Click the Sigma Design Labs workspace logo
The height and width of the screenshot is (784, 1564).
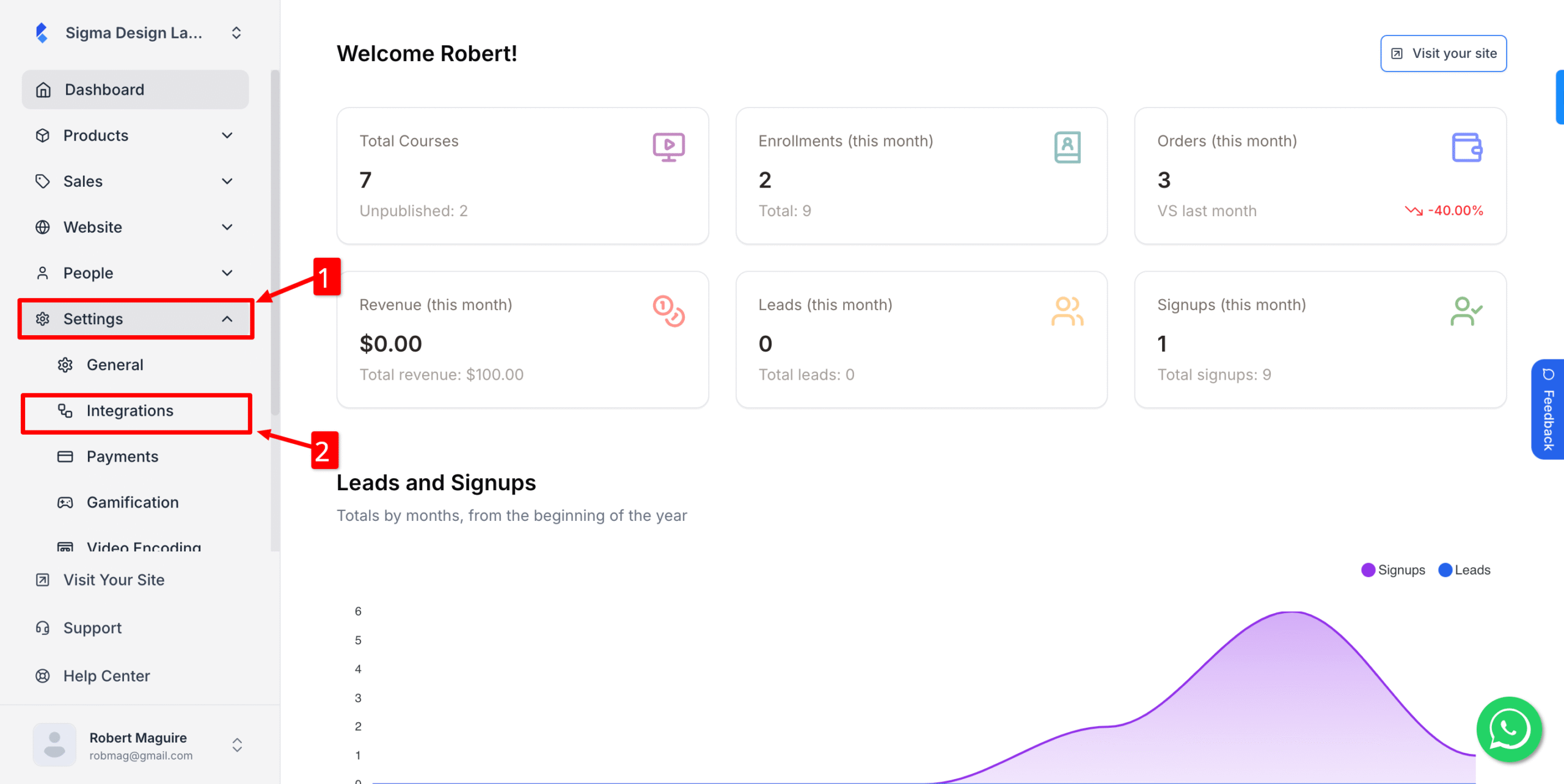tap(42, 32)
